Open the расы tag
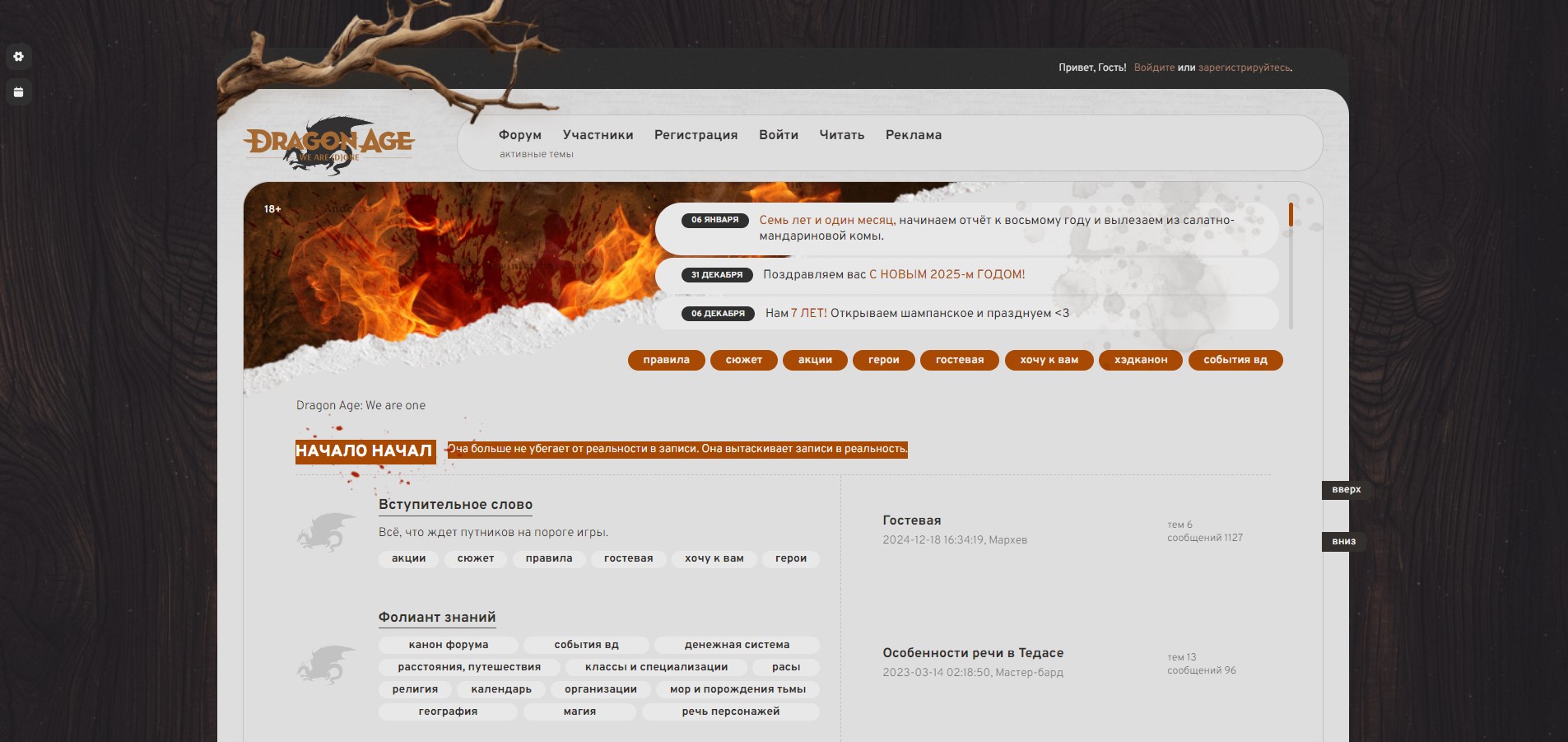 (786, 667)
